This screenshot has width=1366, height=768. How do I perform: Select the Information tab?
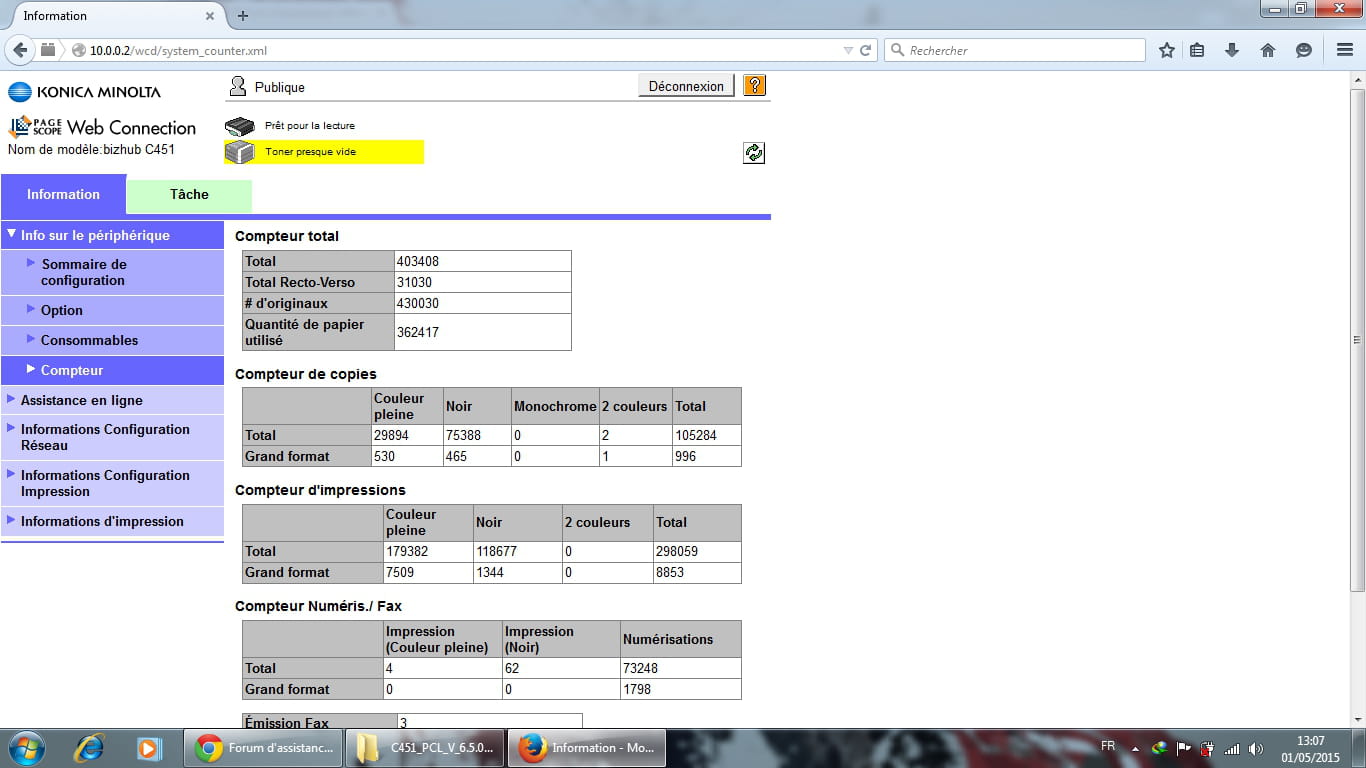click(x=63, y=195)
